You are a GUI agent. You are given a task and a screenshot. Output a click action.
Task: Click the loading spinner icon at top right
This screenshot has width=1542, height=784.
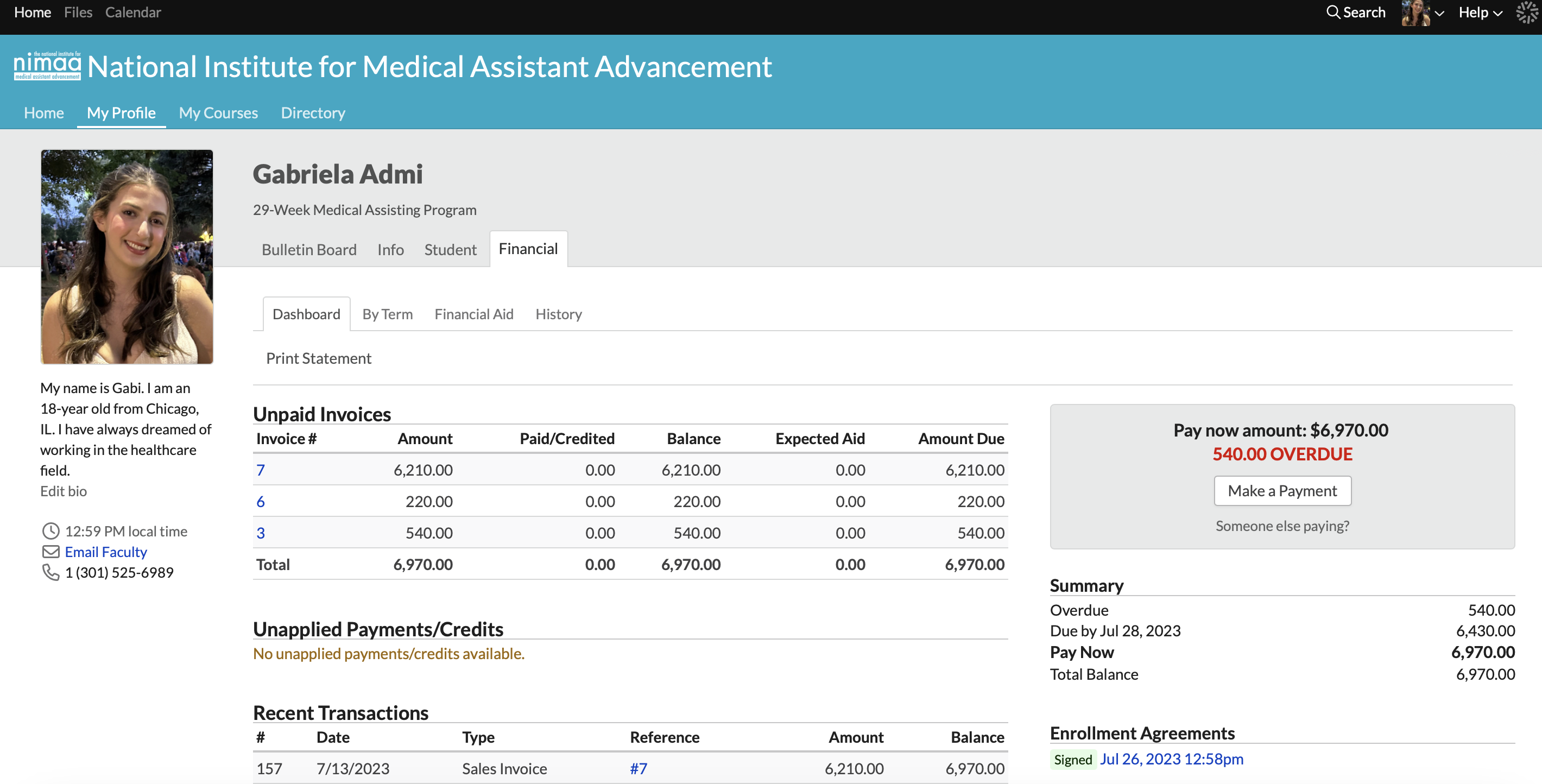1527,12
